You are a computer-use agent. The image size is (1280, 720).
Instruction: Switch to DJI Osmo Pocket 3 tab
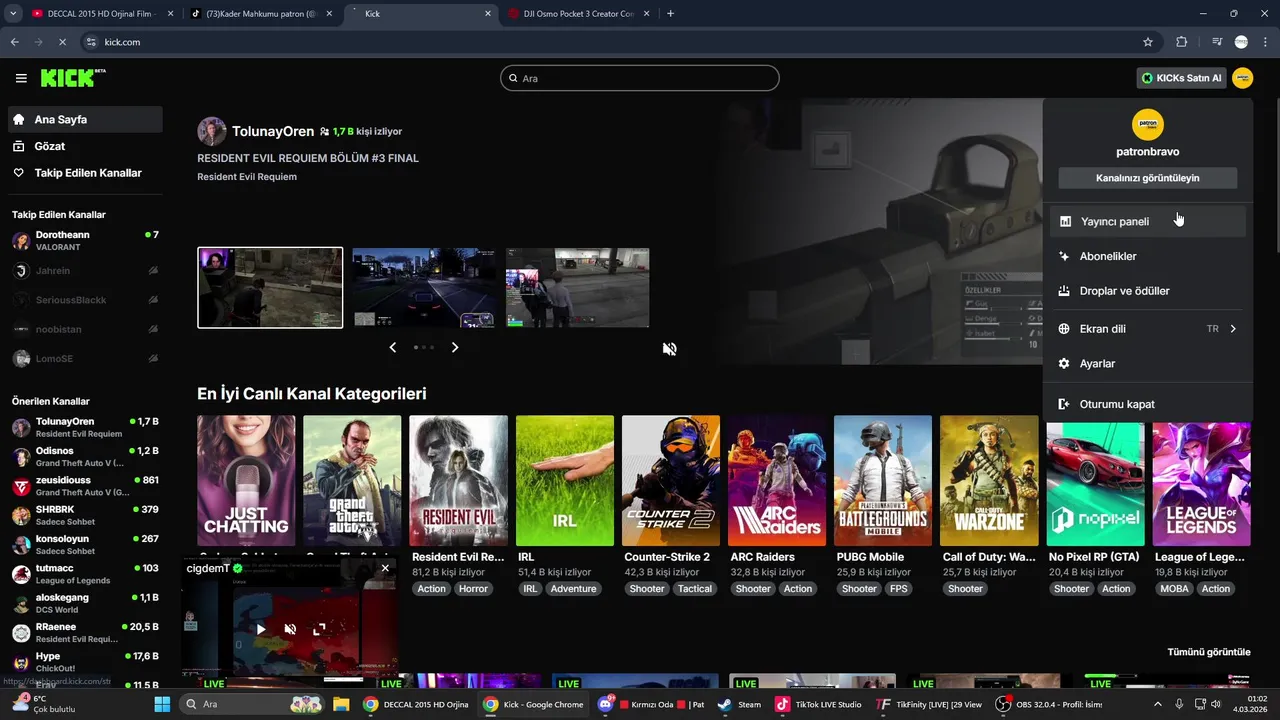[578, 14]
